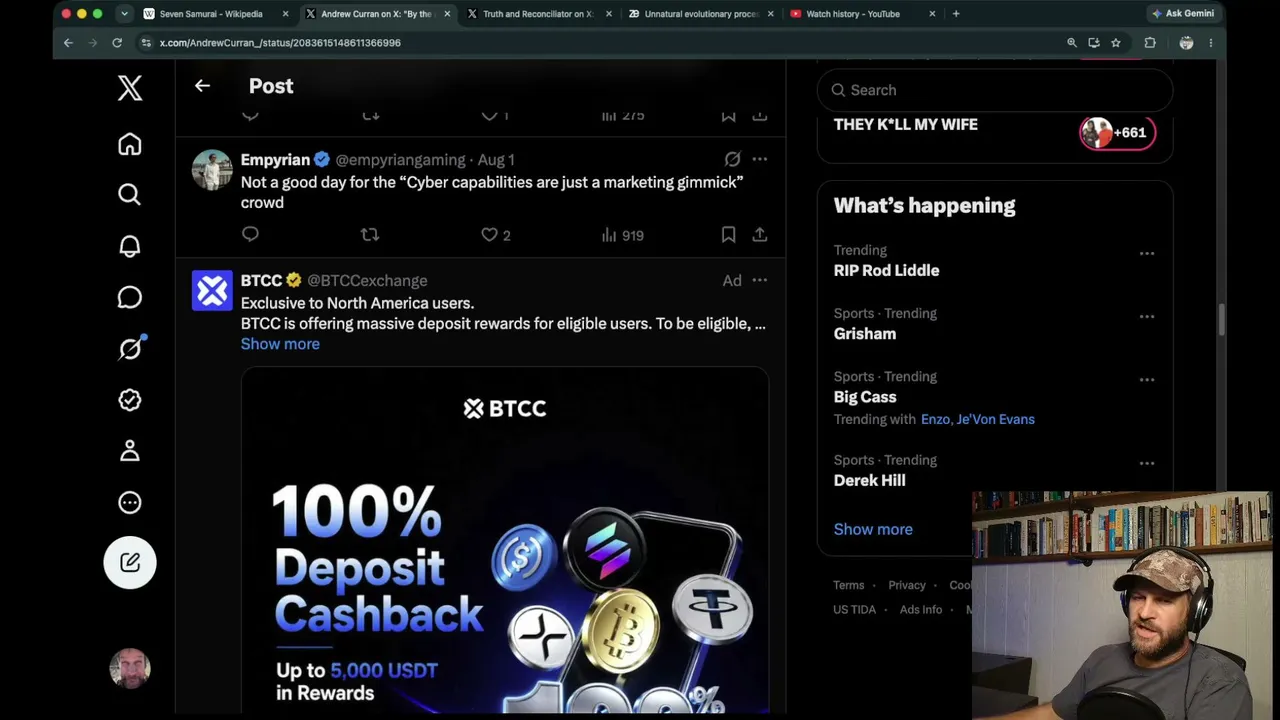
Task: Close the Seven Samurai - Wikipedia tab
Action: [285, 14]
